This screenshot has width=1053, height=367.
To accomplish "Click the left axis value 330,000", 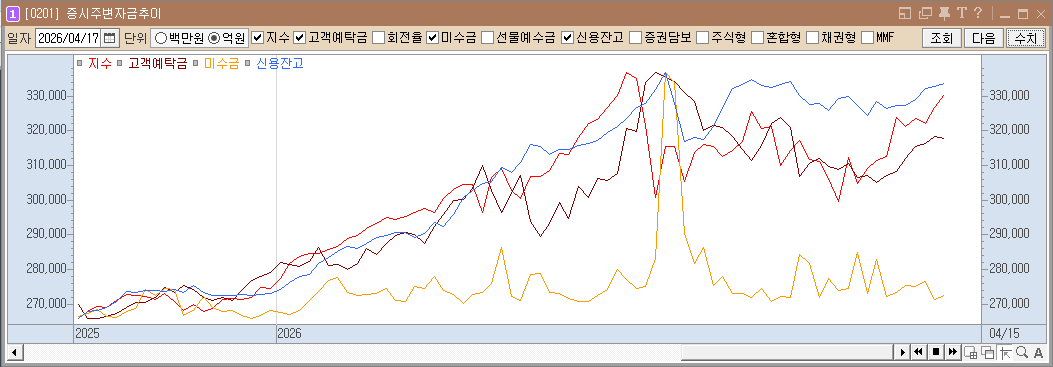I will click(46, 95).
